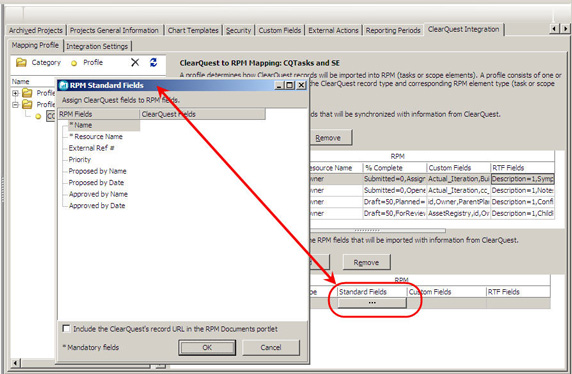Maximize the RPM Standard Fields dialog
This screenshot has width=572, height=374.
[290, 85]
